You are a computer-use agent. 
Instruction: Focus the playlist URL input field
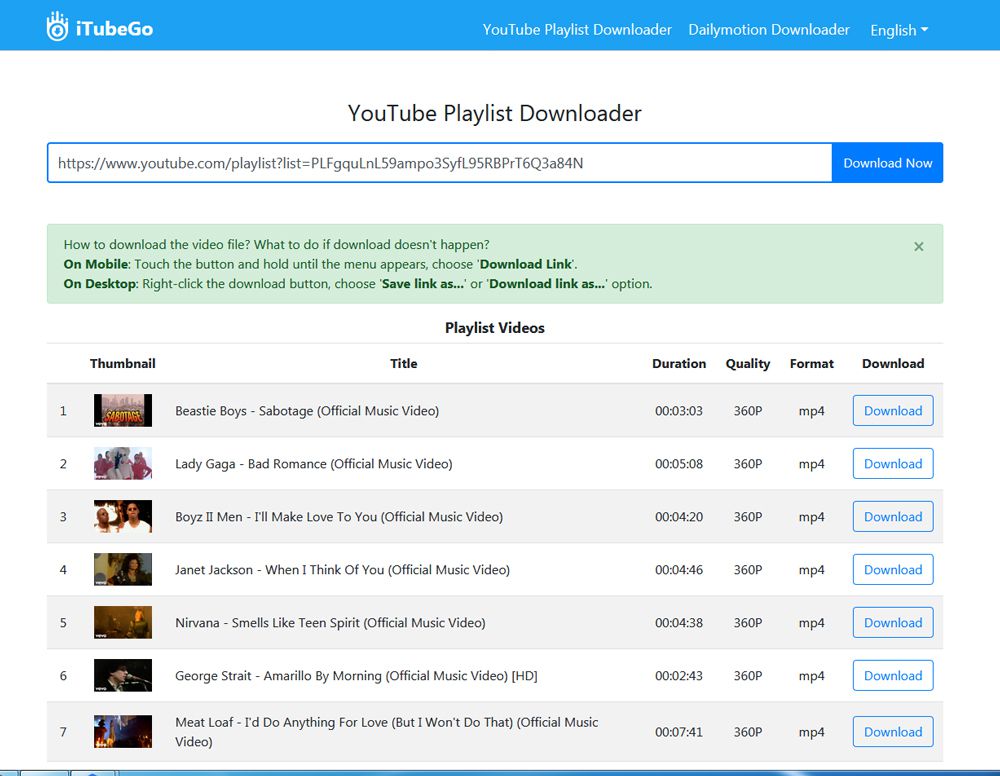tap(439, 163)
